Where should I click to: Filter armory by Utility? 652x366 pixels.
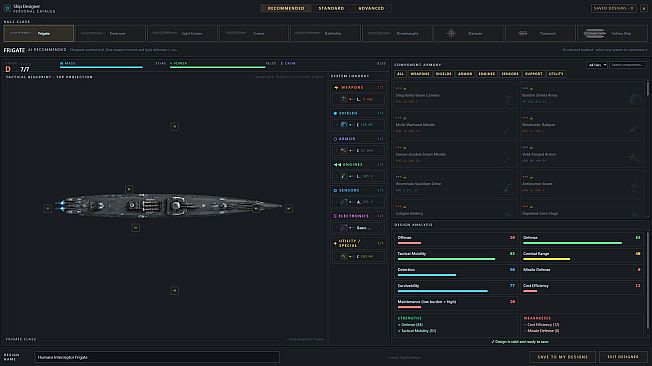pyautogui.click(x=556, y=74)
